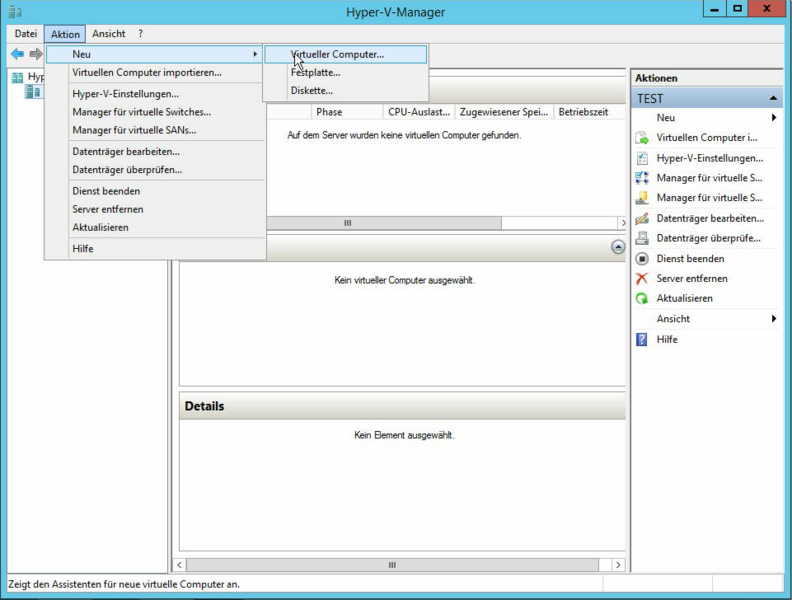This screenshot has height=600, width=792.
Task: Click the green Aktualisieren refresh icon
Action: 642,298
